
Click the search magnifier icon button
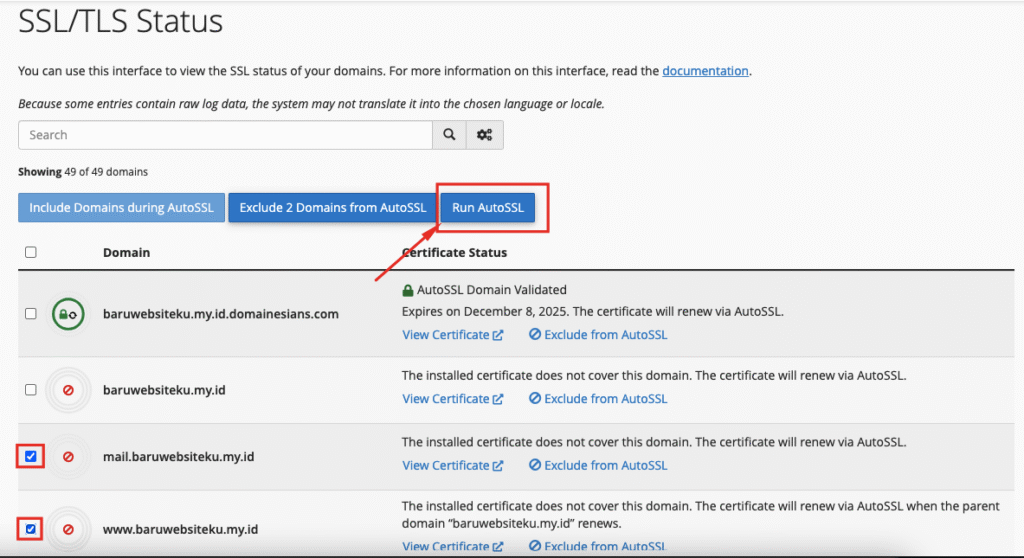pos(449,135)
